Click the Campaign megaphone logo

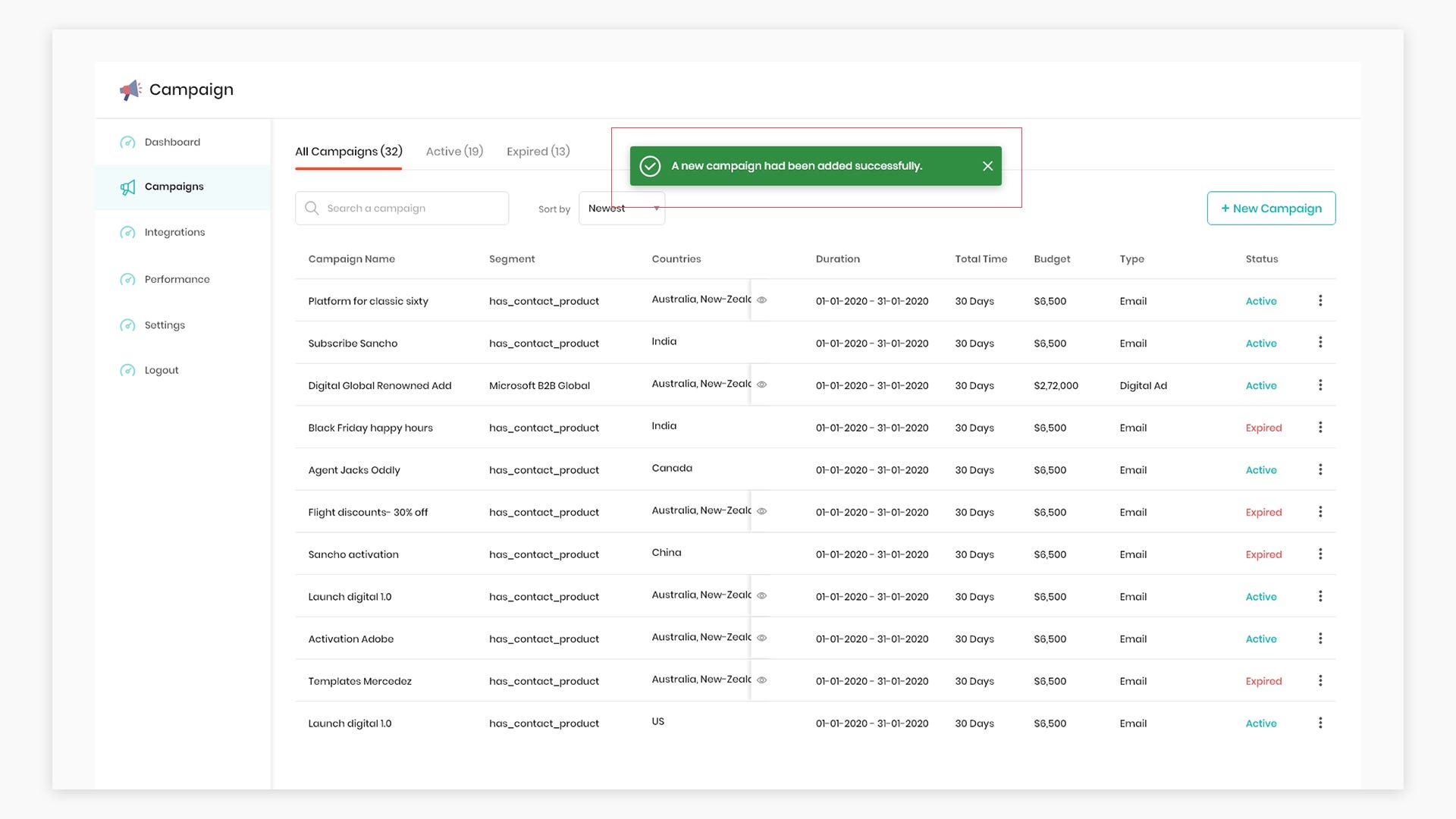pos(130,90)
